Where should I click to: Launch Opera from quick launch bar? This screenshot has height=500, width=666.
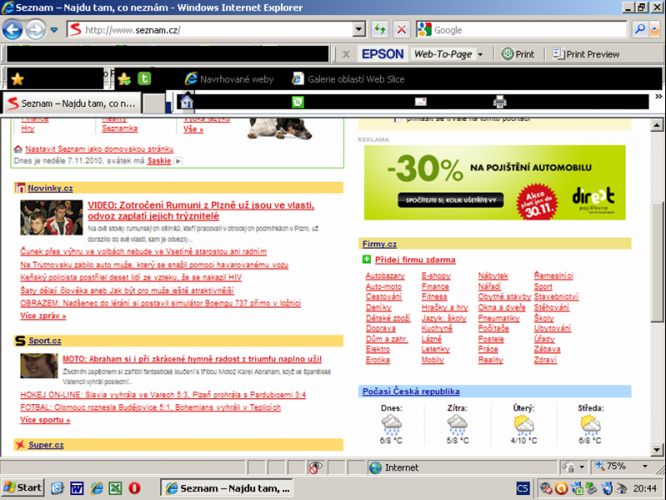[134, 488]
